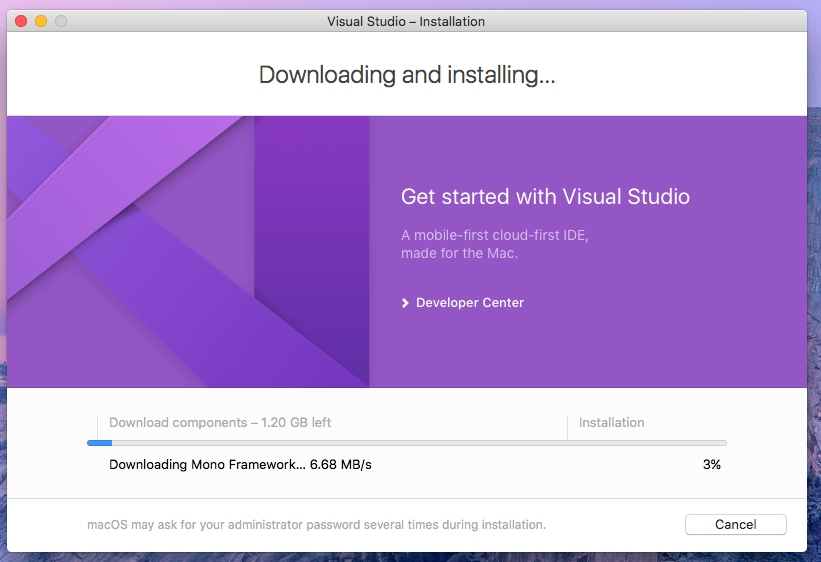Click the "Installation" stage label

coord(611,423)
